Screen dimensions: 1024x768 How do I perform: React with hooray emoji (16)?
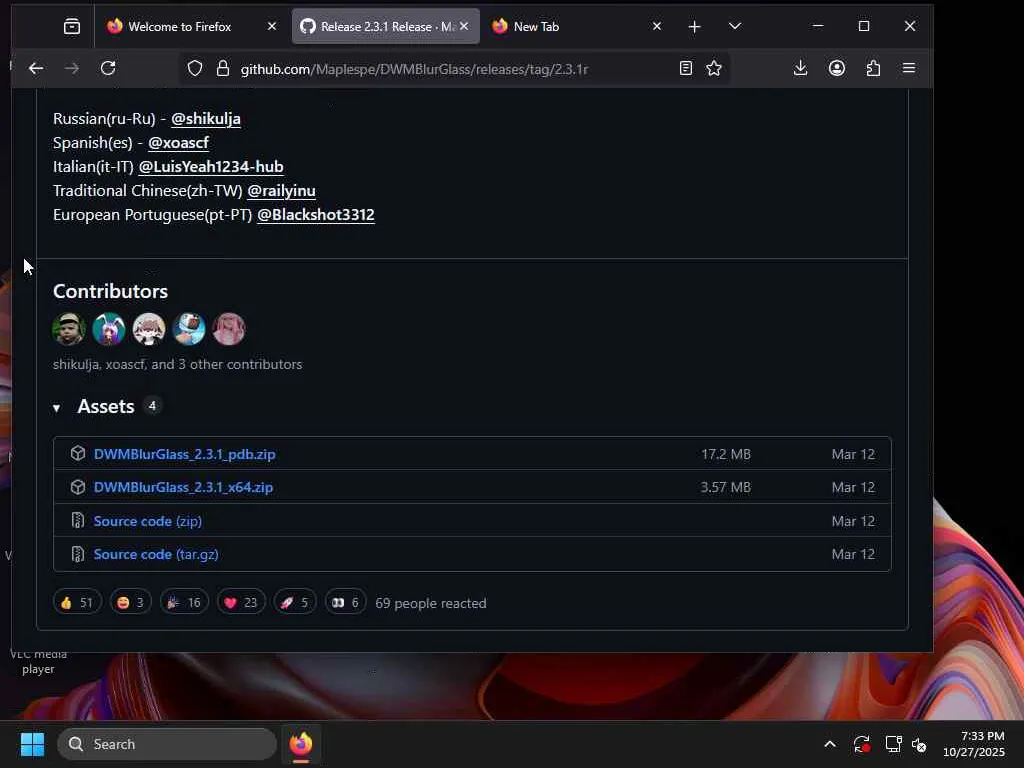pos(184,602)
